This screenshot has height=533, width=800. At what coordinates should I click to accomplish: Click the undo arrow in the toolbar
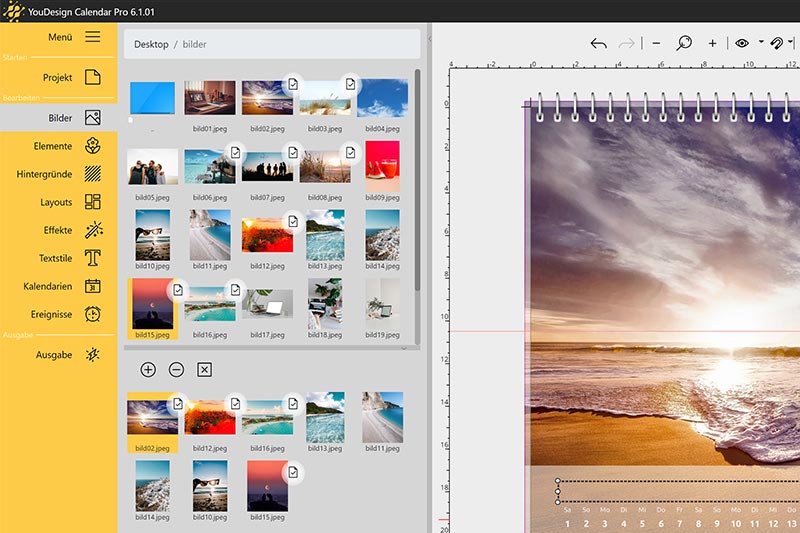[598, 44]
